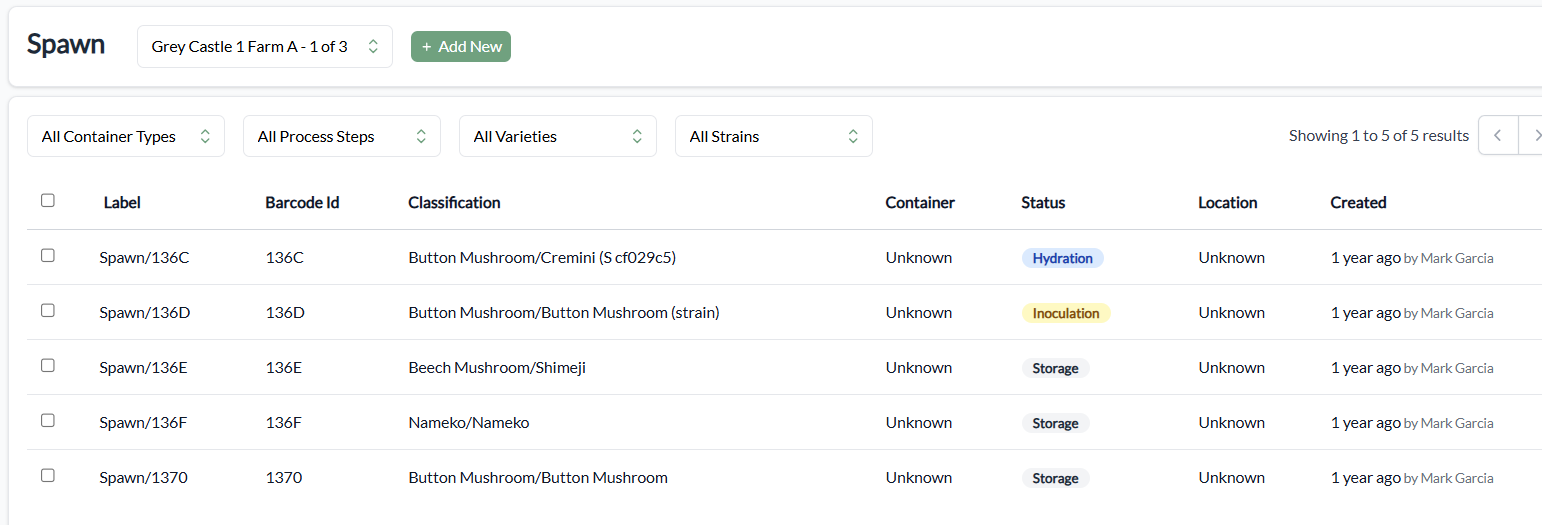Click the Inoculation status badge
The height and width of the screenshot is (525, 1542).
[x=1066, y=313]
